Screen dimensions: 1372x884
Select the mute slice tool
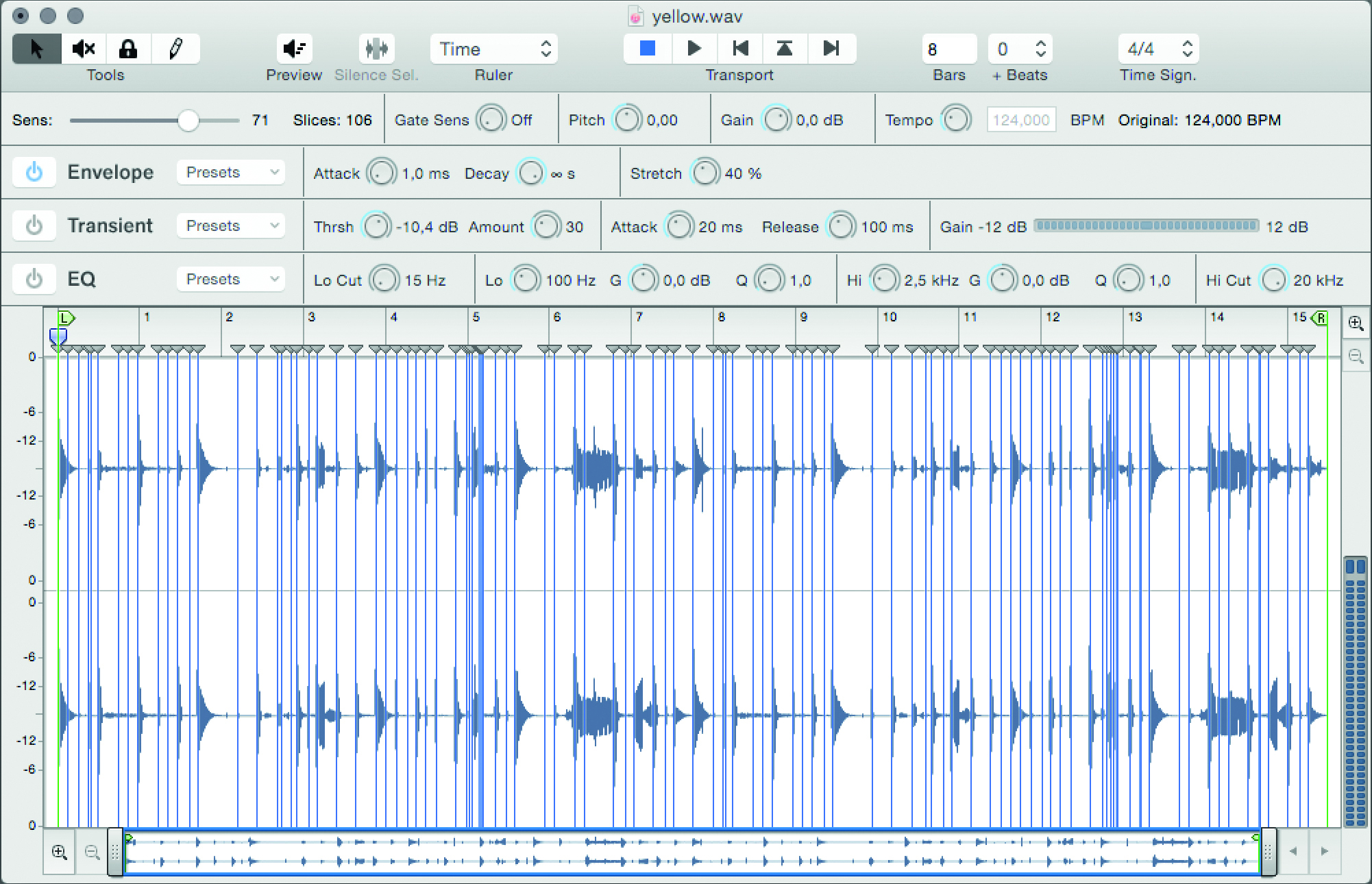pos(84,49)
